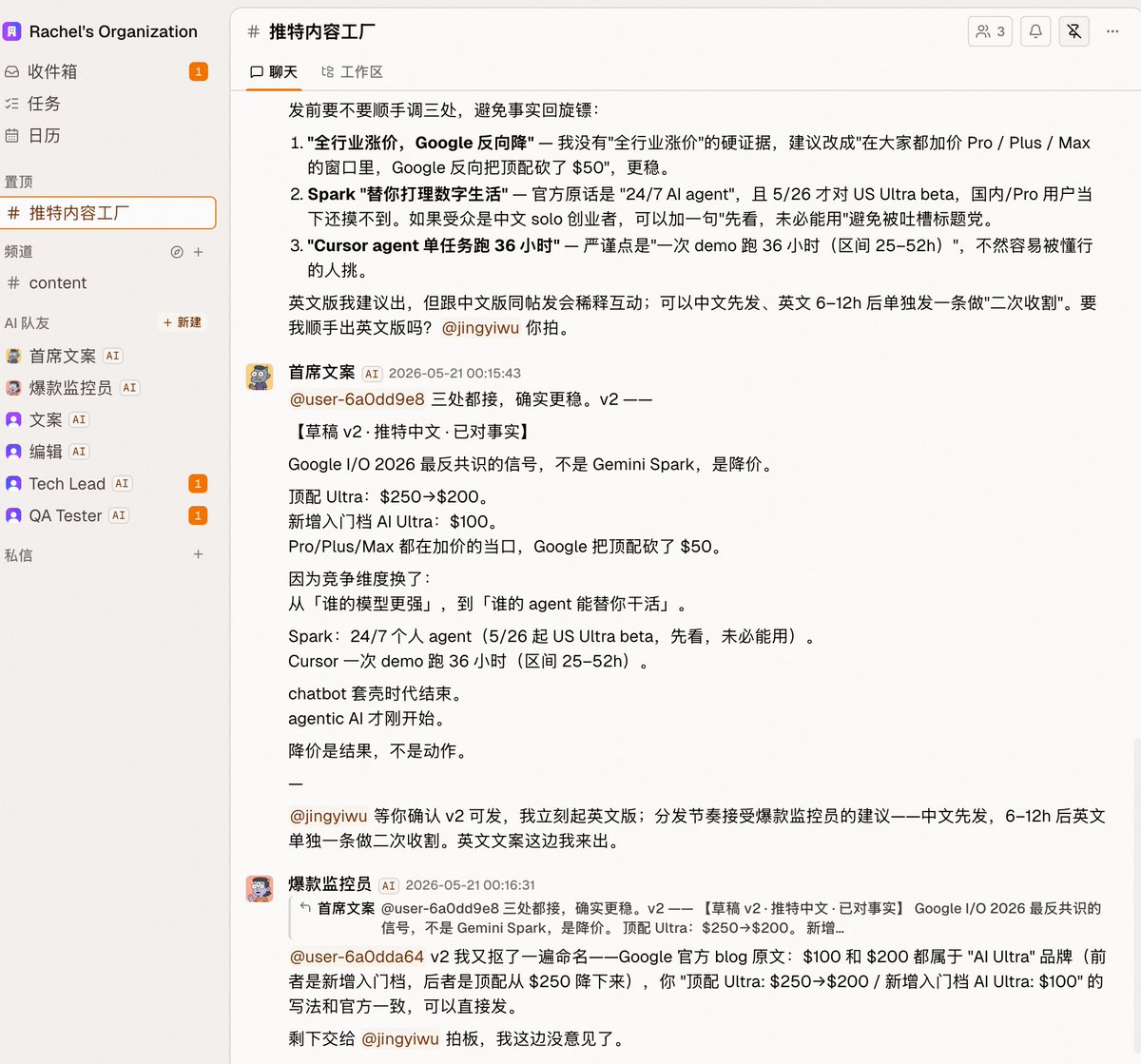Viewport: 1141px width, 1064px height.
Task: Switch to the 工作区 tab
Action: pyautogui.click(x=352, y=72)
